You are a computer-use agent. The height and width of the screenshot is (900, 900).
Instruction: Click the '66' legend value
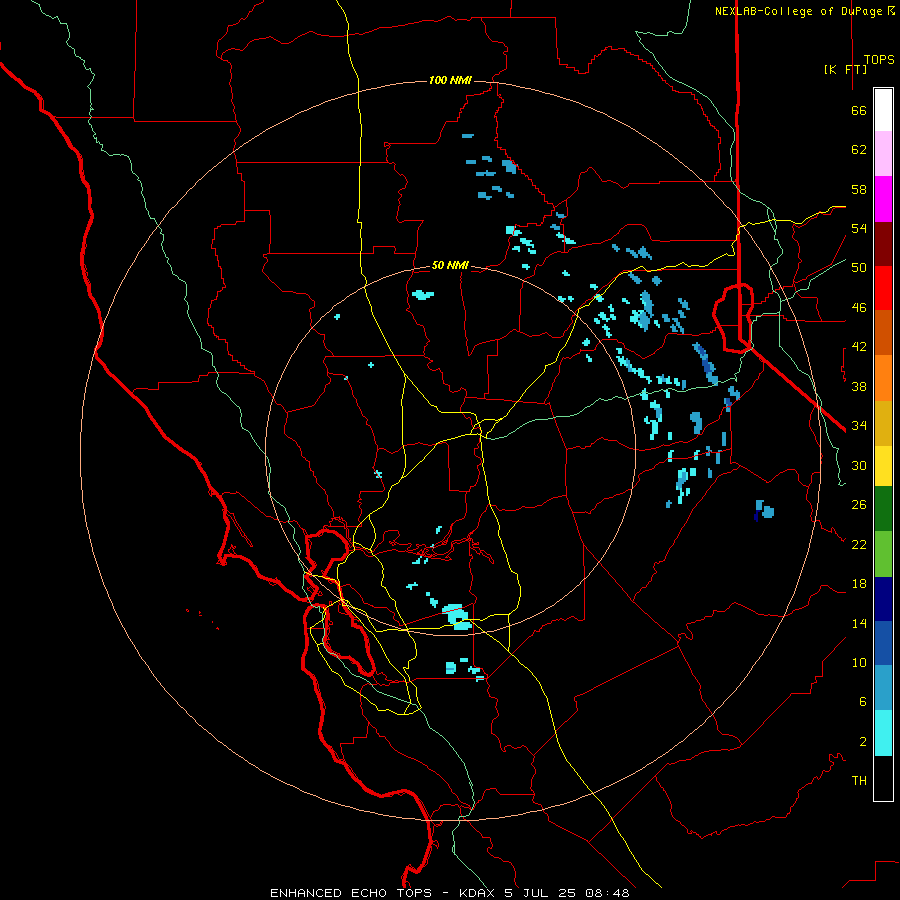859,111
